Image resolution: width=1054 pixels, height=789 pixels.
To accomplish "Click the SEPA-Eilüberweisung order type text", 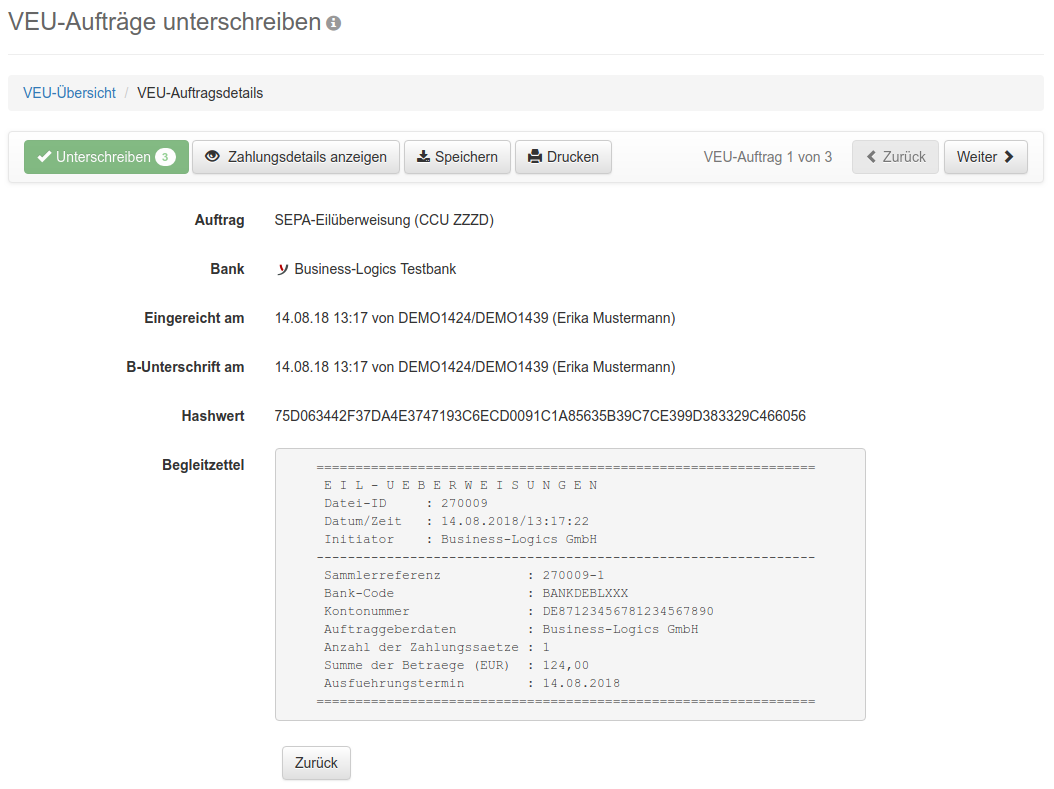I will [x=384, y=220].
